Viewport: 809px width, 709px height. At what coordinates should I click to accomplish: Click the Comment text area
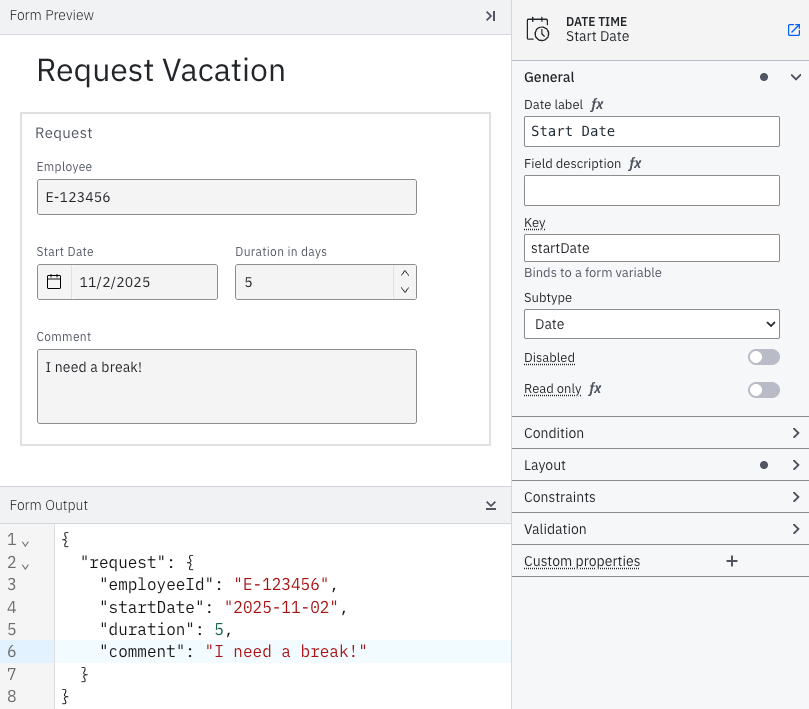226,386
